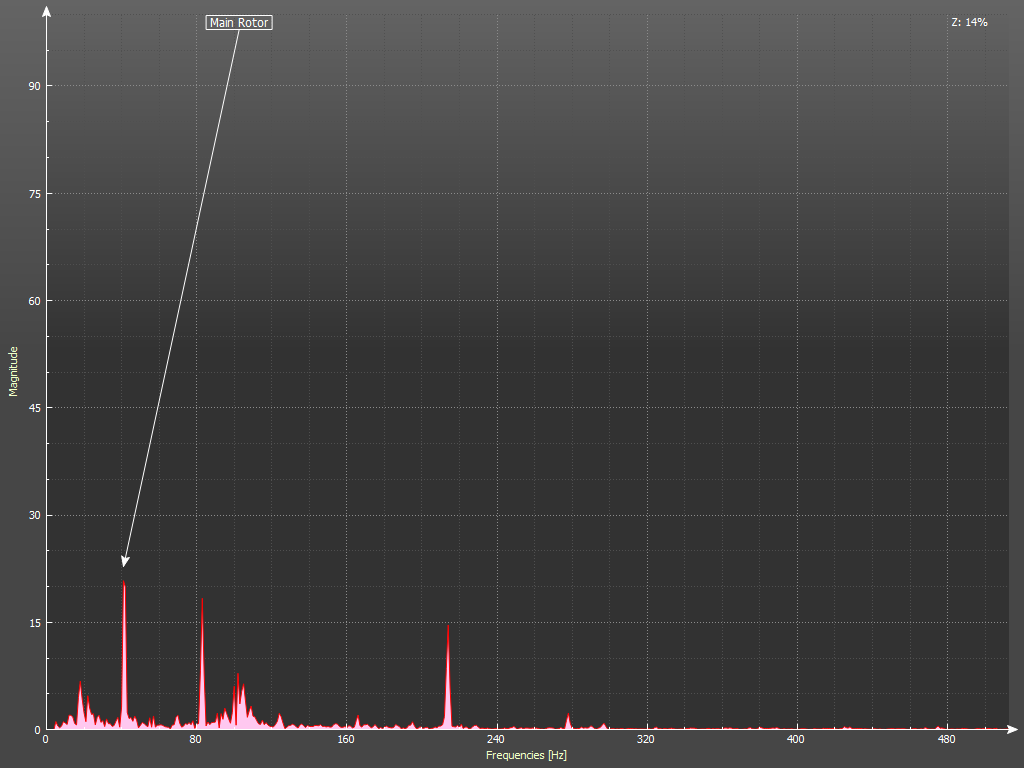Click the 15 tick label on magnitude axis
The width and height of the screenshot is (1024, 768).
pyautogui.click(x=34, y=623)
